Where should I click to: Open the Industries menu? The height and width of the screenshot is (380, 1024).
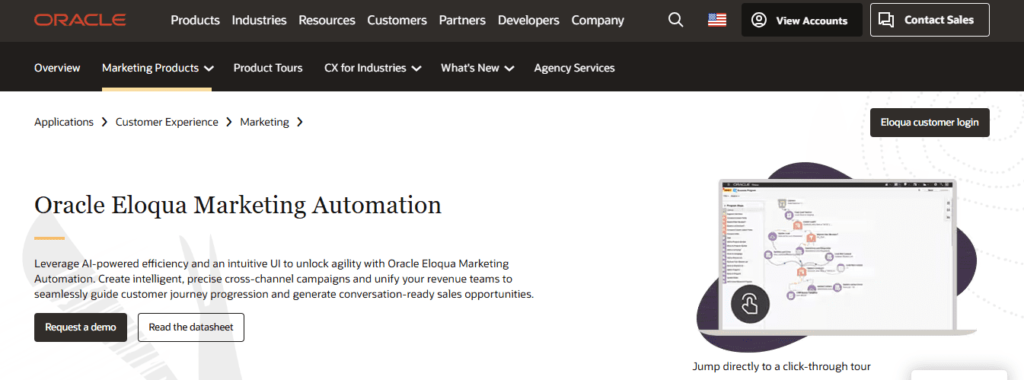pyautogui.click(x=259, y=20)
